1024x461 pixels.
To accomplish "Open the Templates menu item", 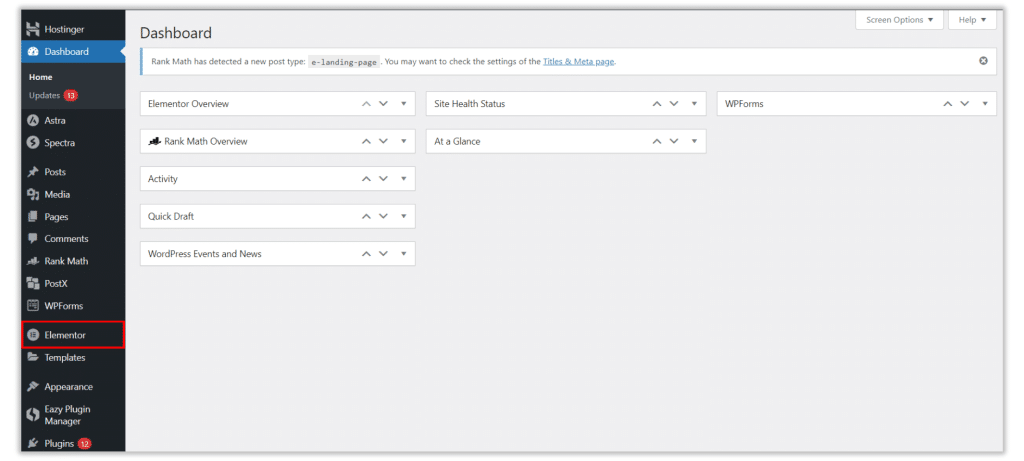I will pyautogui.click(x=72, y=357).
